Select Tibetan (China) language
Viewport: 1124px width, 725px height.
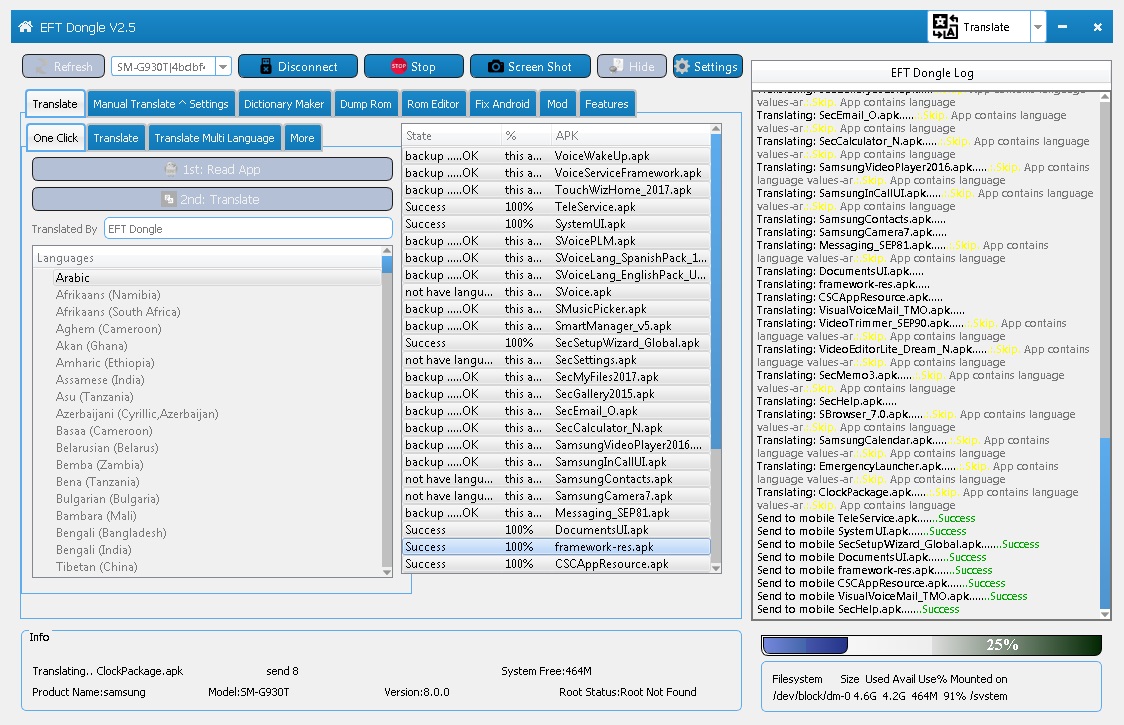(97, 567)
